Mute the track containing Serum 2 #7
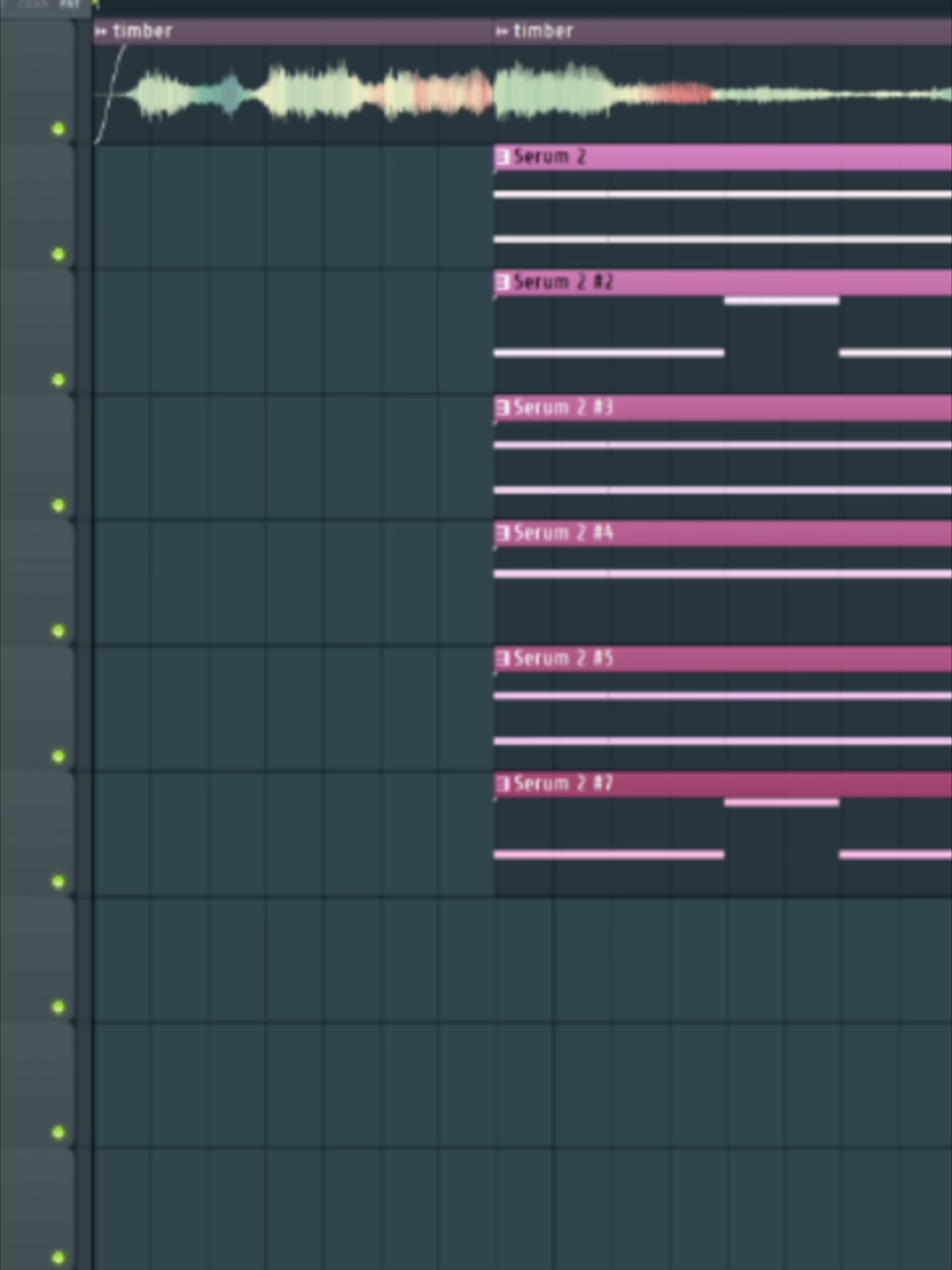 coord(59,881)
